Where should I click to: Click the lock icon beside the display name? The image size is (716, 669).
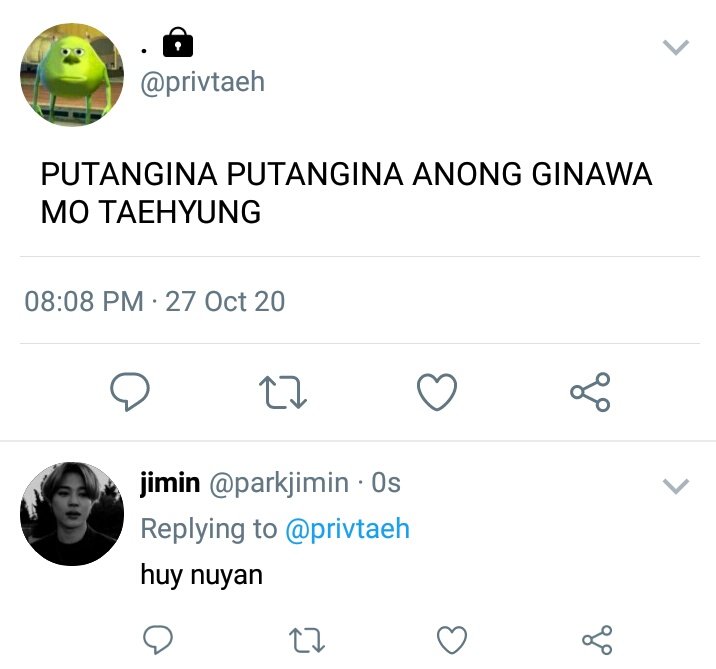click(x=178, y=42)
